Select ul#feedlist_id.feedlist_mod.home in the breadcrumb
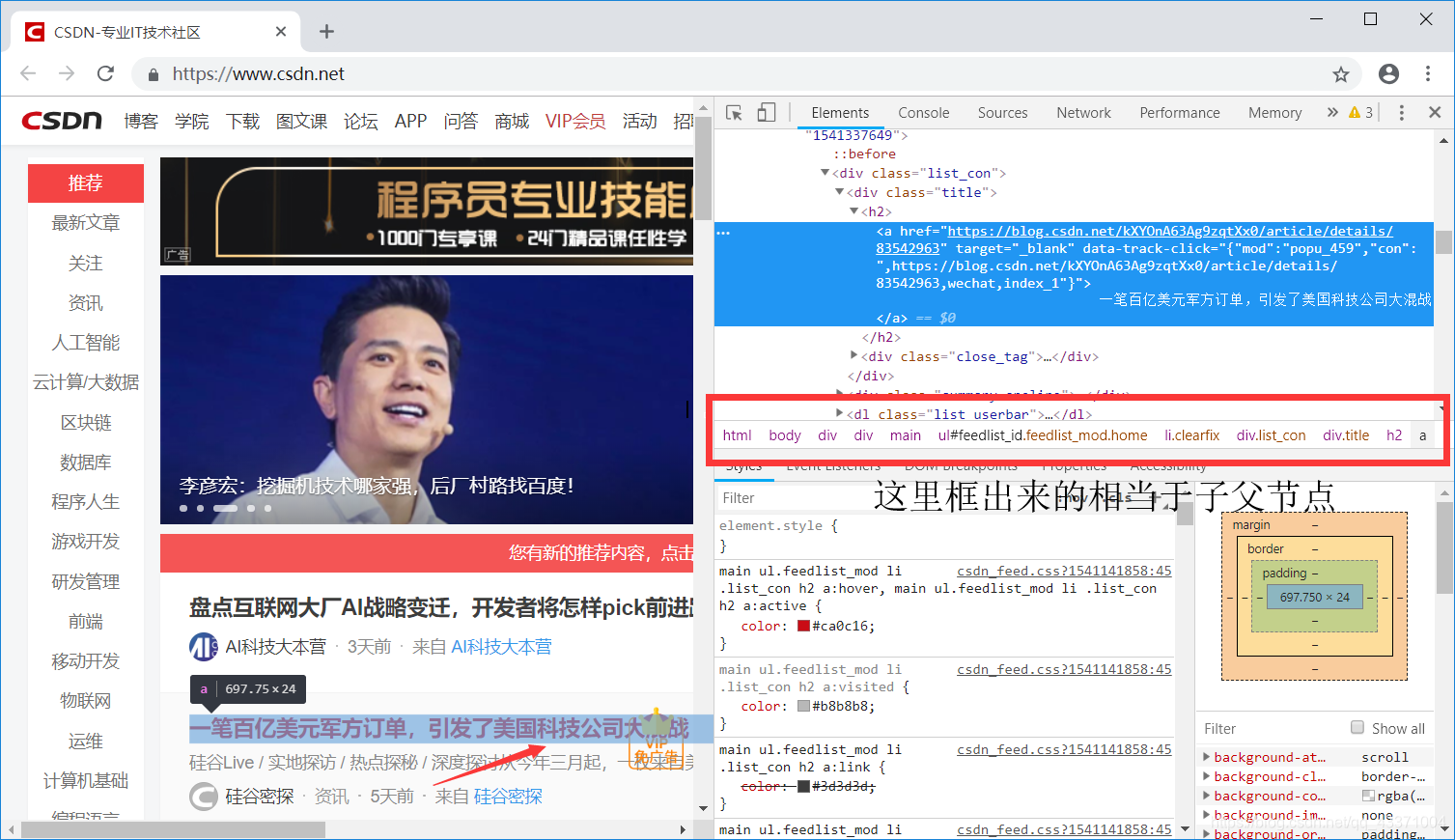1455x840 pixels. [1043, 435]
